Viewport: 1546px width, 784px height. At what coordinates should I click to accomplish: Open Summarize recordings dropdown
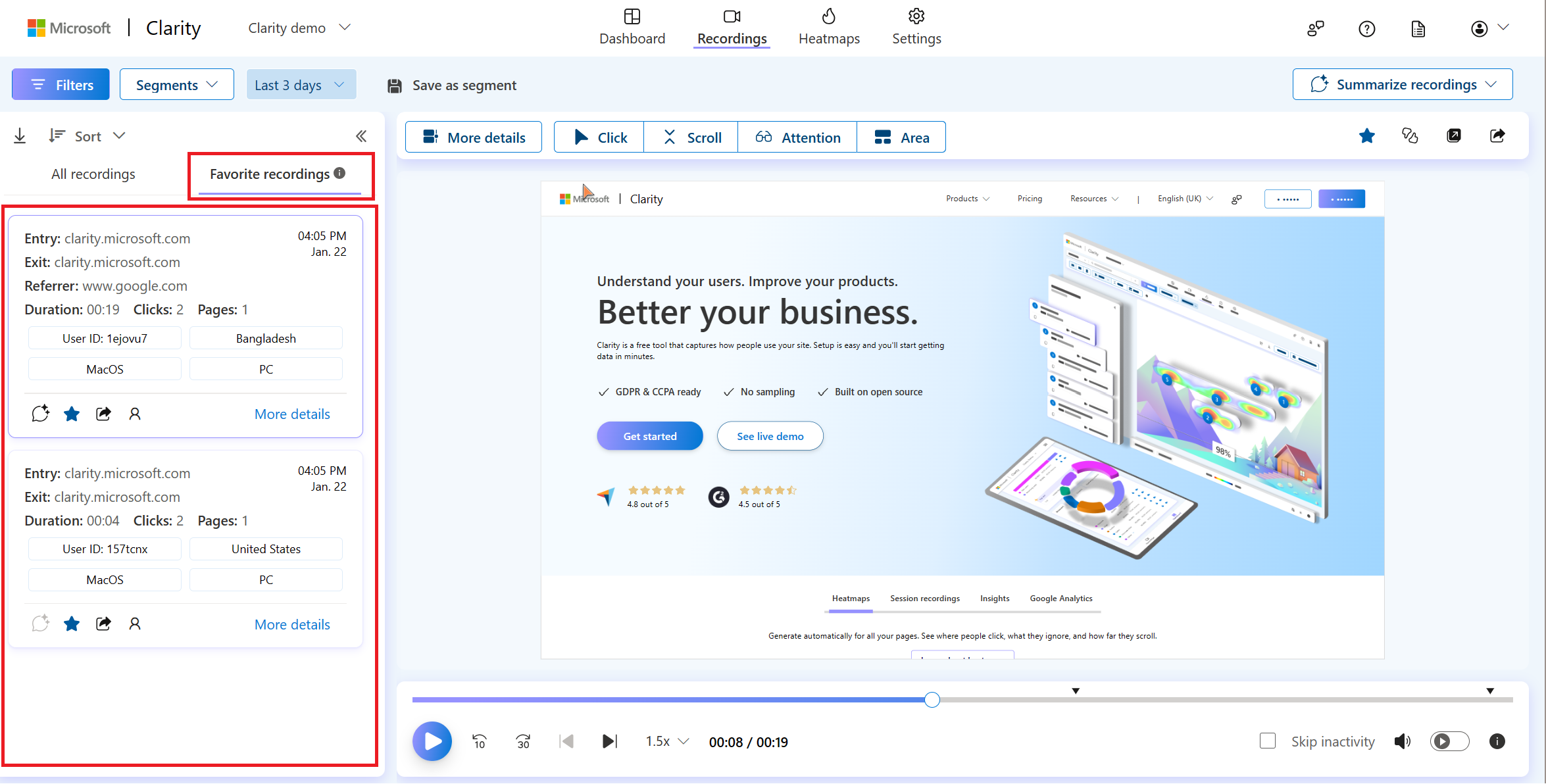(x=1402, y=84)
